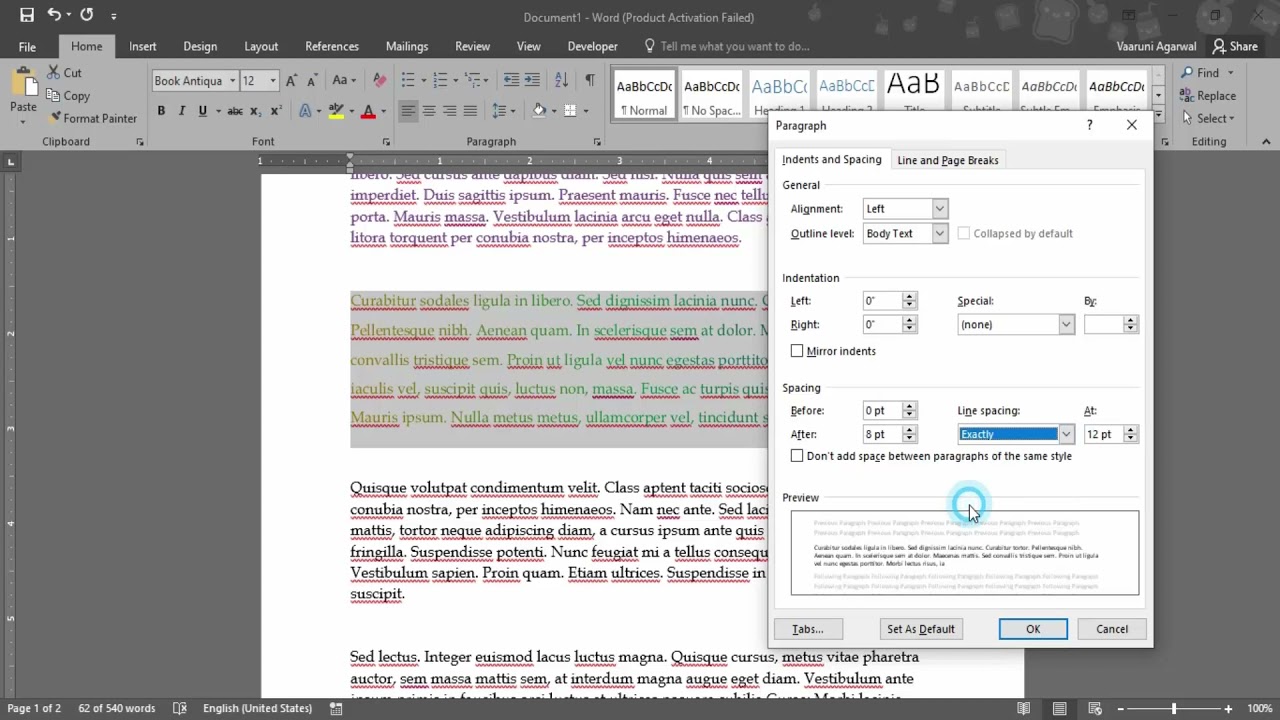Screen dimensions: 1280x720
Task: Open the Tabs... settings button
Action: pyautogui.click(x=808, y=629)
